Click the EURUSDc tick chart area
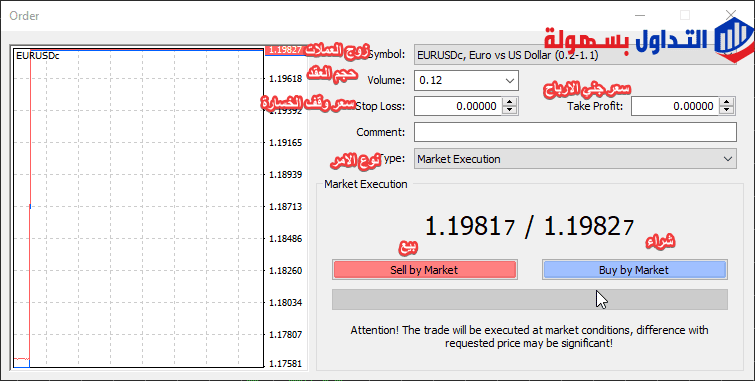This screenshot has height=381, width=755. tap(139, 209)
